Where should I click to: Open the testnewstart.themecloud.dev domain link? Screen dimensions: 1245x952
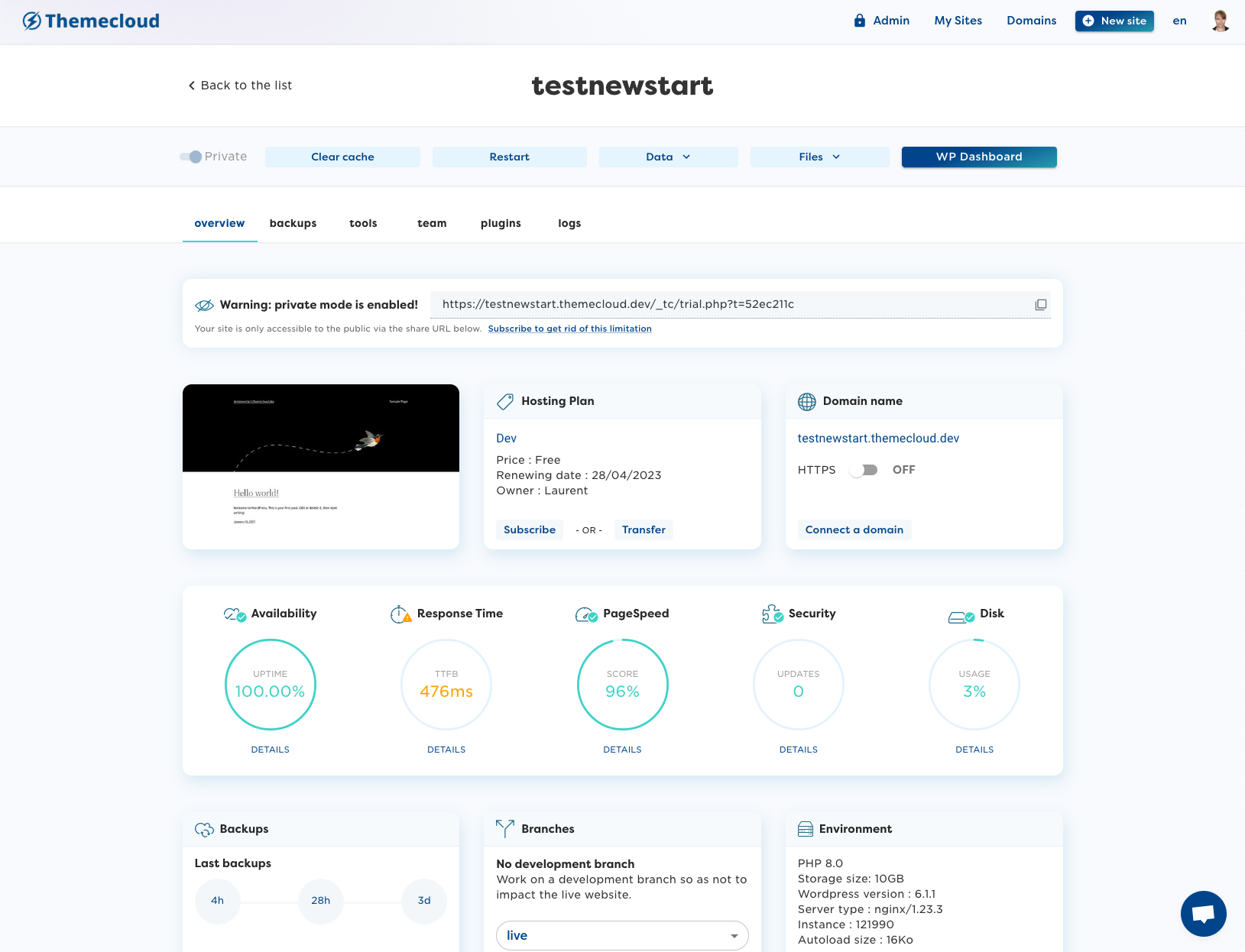(878, 439)
